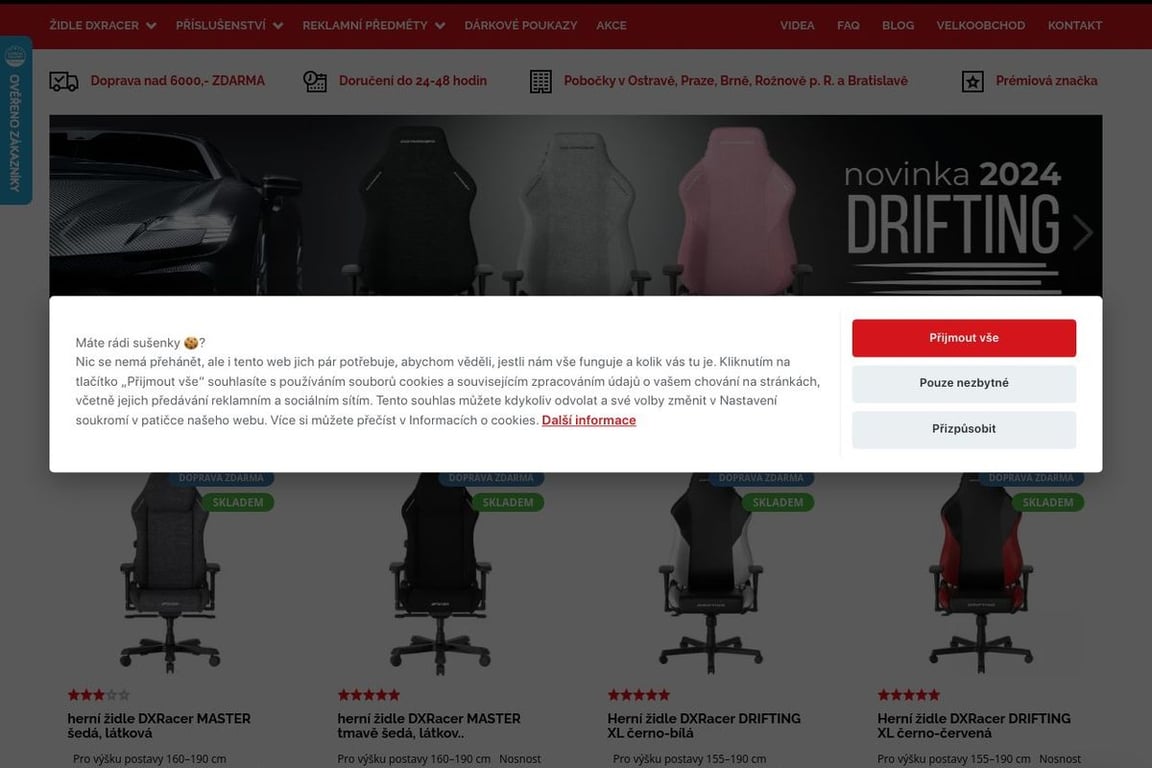Open dark grey MASTER chair image
The height and width of the screenshot is (768, 1152).
pos(441,573)
